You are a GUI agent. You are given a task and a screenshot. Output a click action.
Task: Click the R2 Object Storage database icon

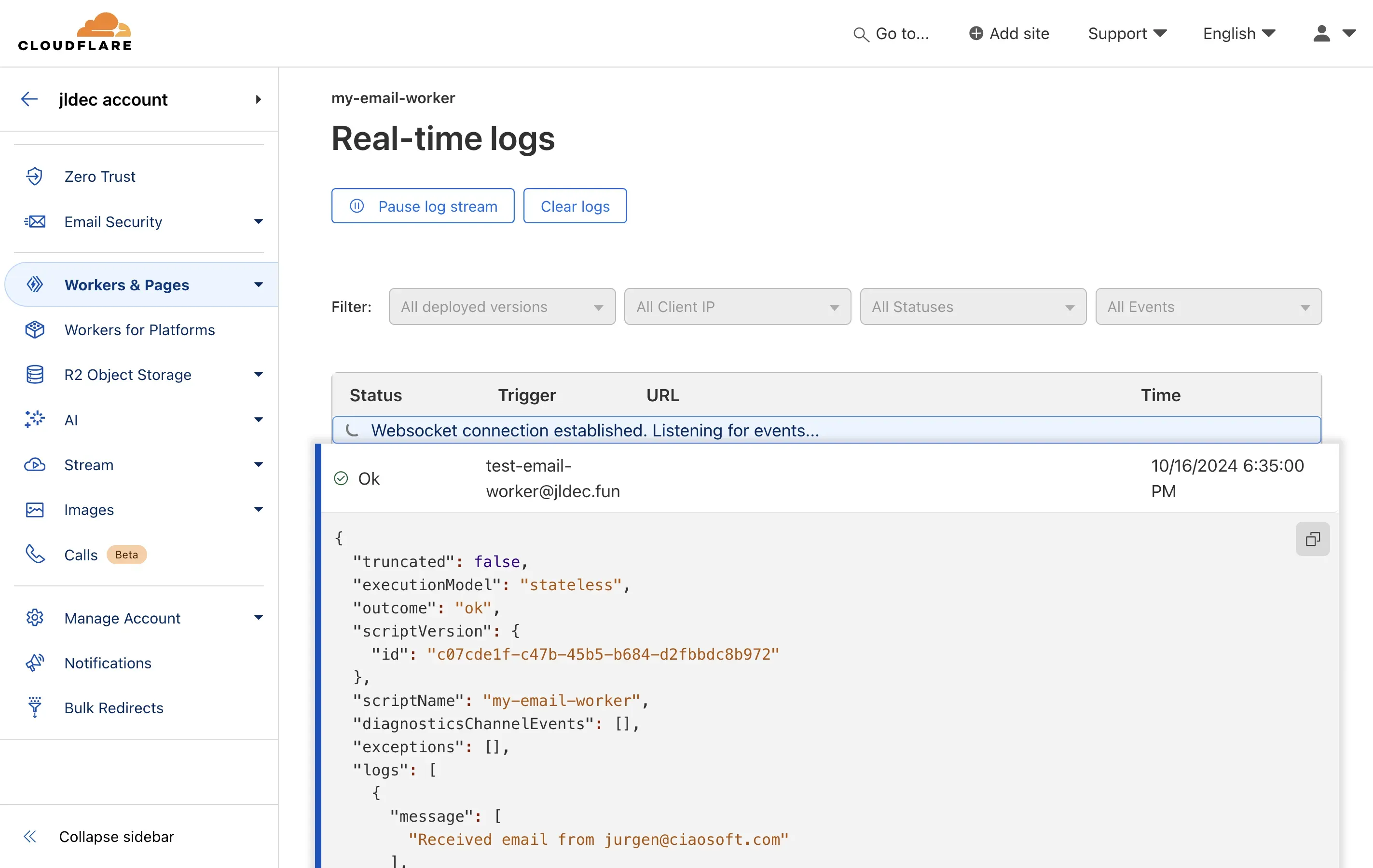[35, 374]
